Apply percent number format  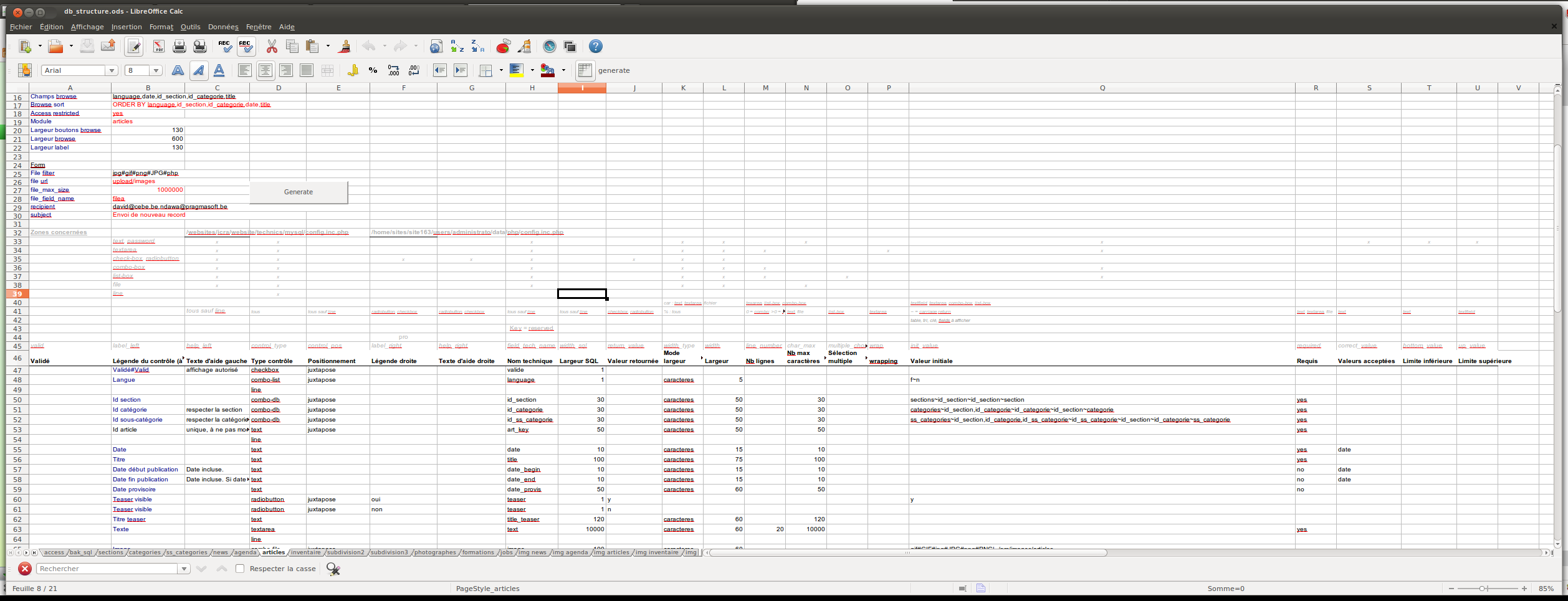[373, 70]
